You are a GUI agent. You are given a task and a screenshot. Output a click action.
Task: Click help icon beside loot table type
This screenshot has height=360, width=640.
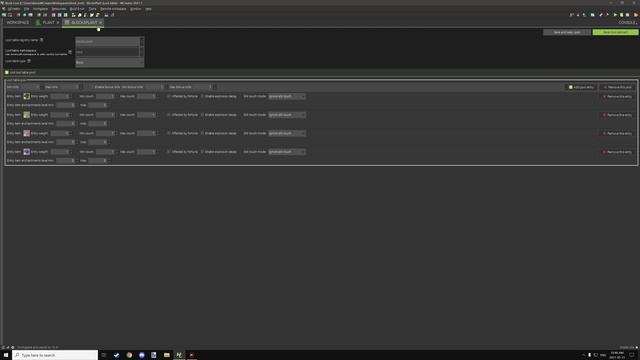[29, 61]
